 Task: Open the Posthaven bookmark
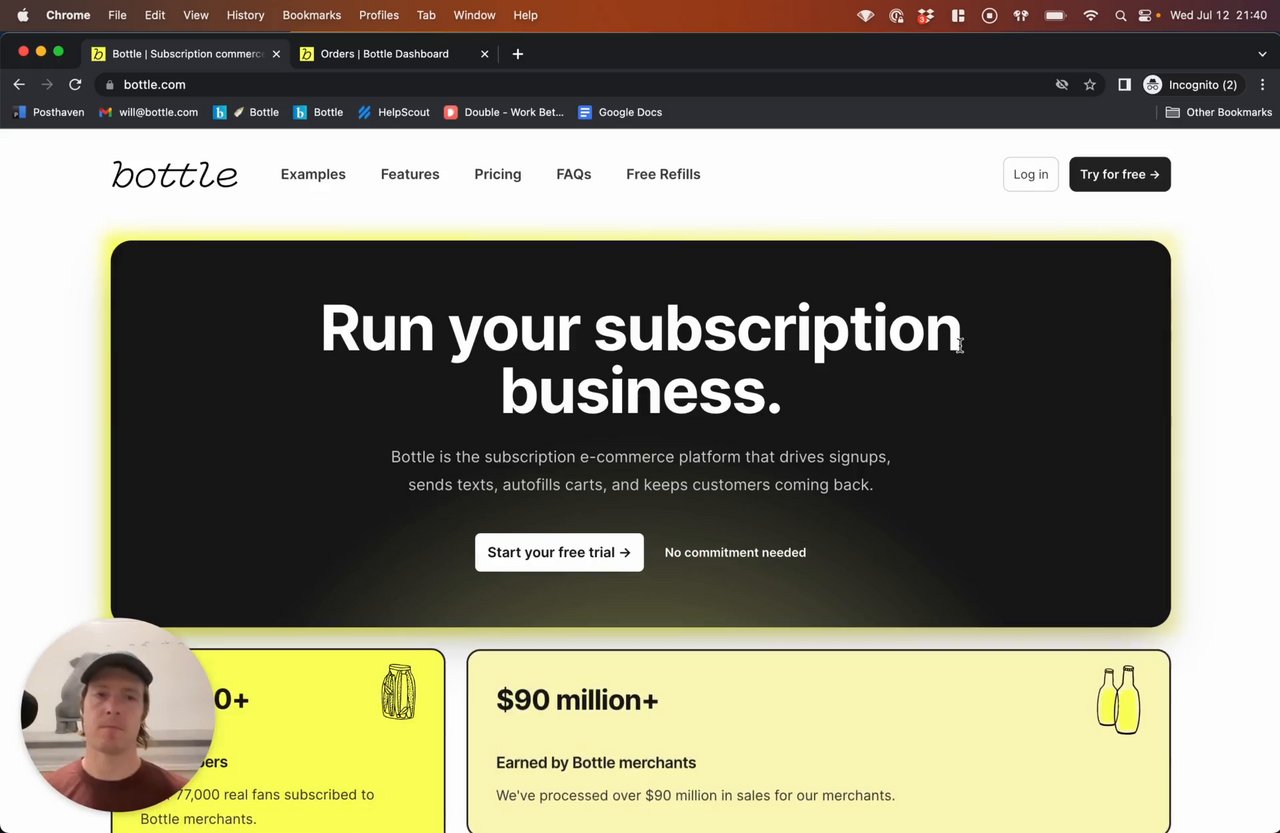tap(48, 112)
